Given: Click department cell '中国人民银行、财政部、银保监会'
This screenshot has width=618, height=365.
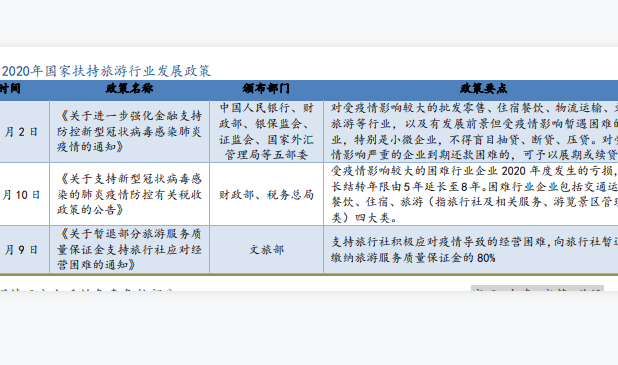Looking at the screenshot, I should [x=266, y=131].
